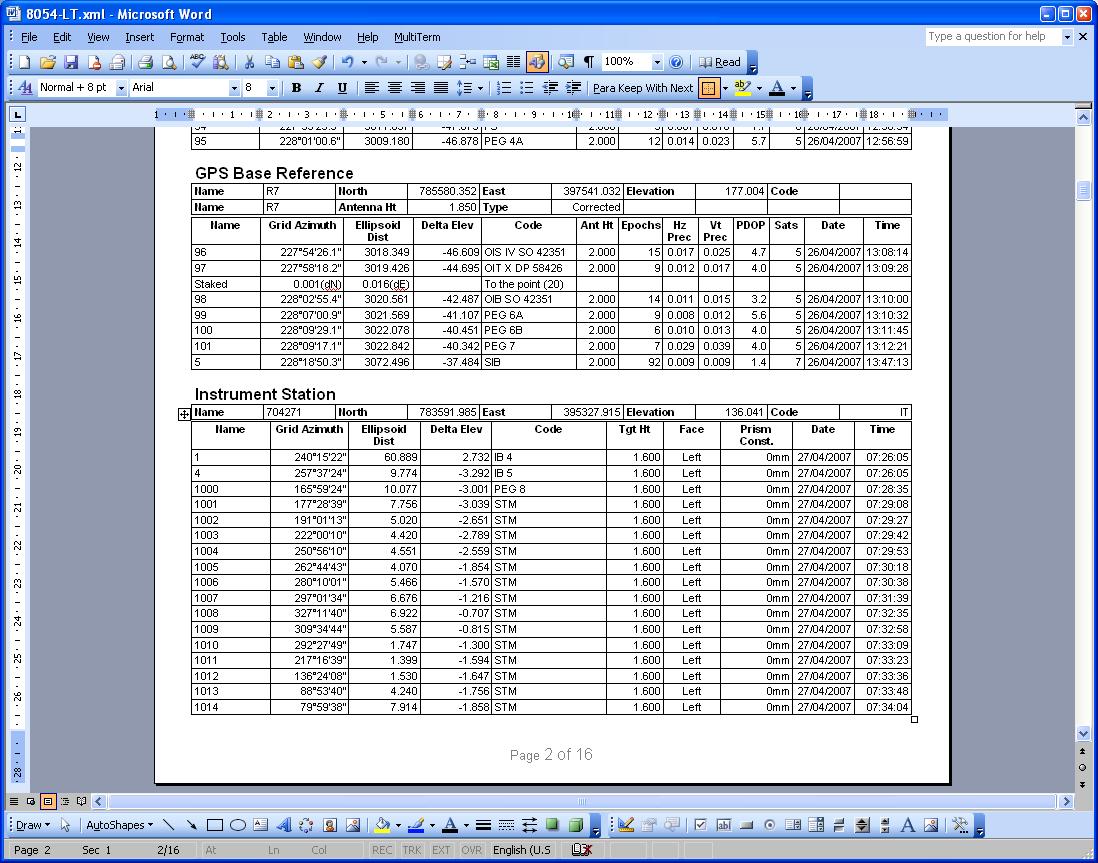Viewport: 1098px width, 863px height.
Task: Click the Format Painter brush icon
Action: coord(319,62)
